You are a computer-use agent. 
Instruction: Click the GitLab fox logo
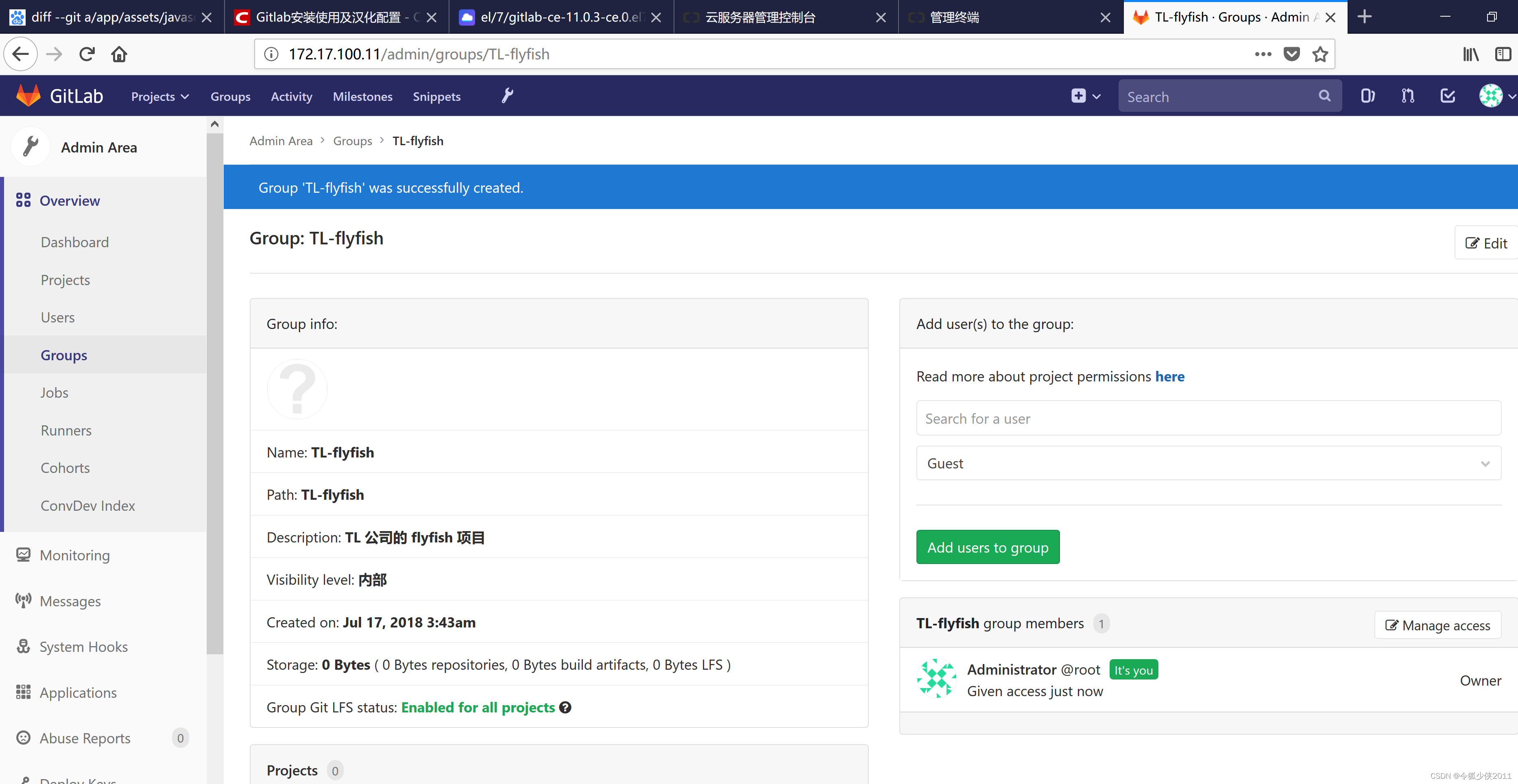pos(28,95)
